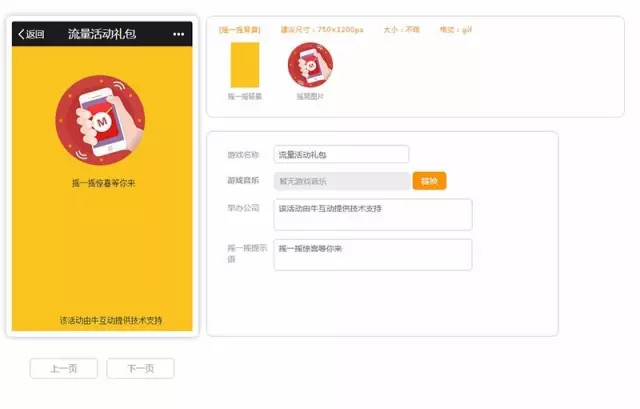Click the 替换 orange button
This screenshot has height=409, width=640.
[x=429, y=181]
